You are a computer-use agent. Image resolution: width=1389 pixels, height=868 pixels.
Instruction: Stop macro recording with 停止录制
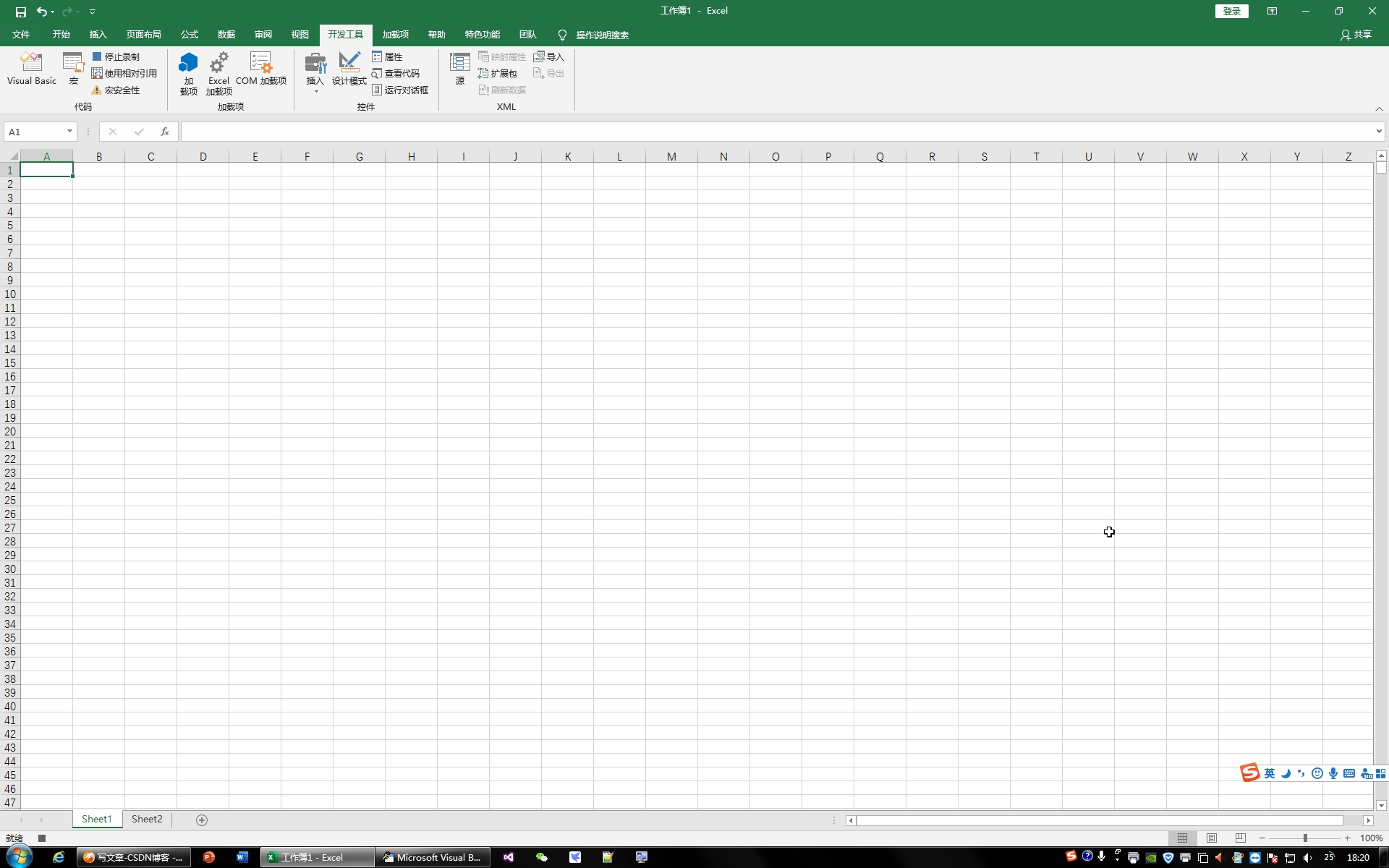click(116, 57)
